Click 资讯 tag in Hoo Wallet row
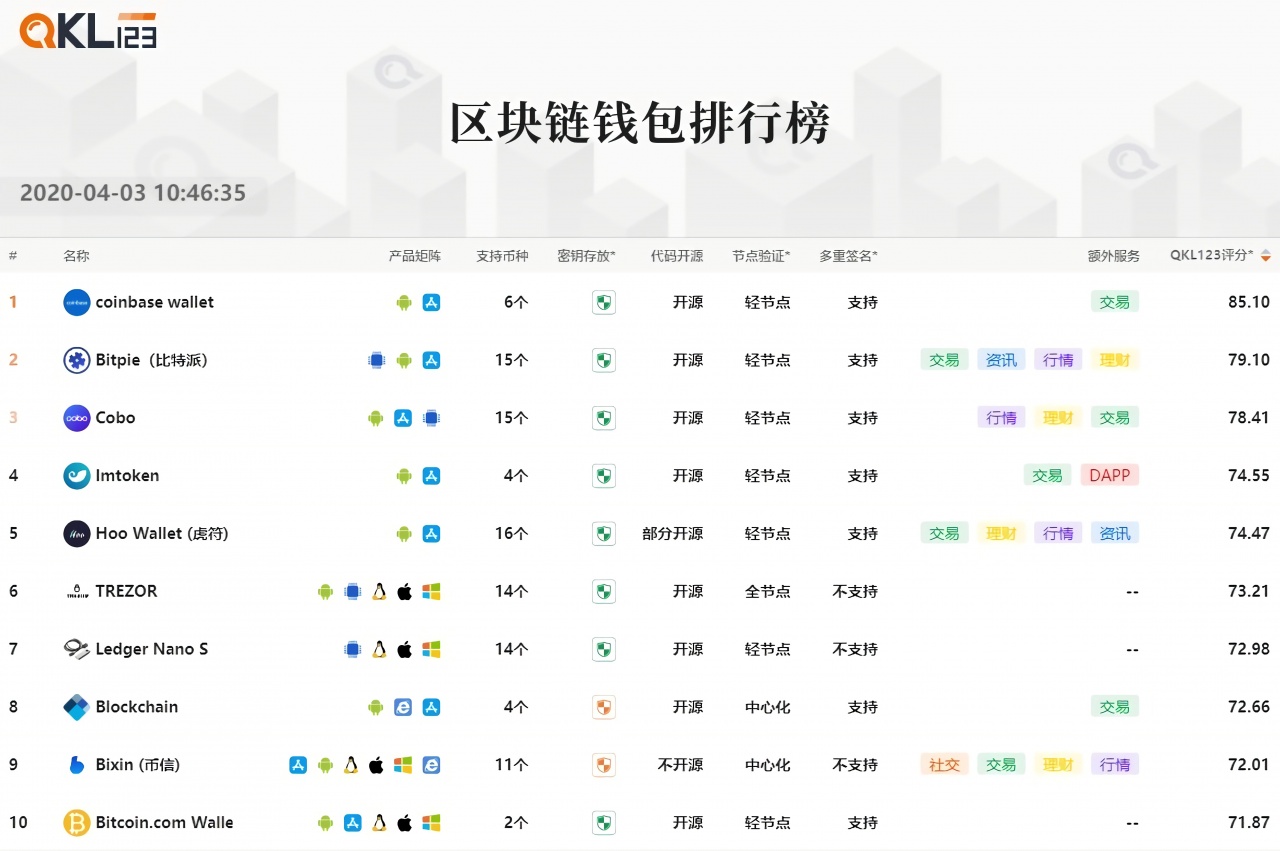Viewport: 1280px width, 851px height. (x=1115, y=533)
